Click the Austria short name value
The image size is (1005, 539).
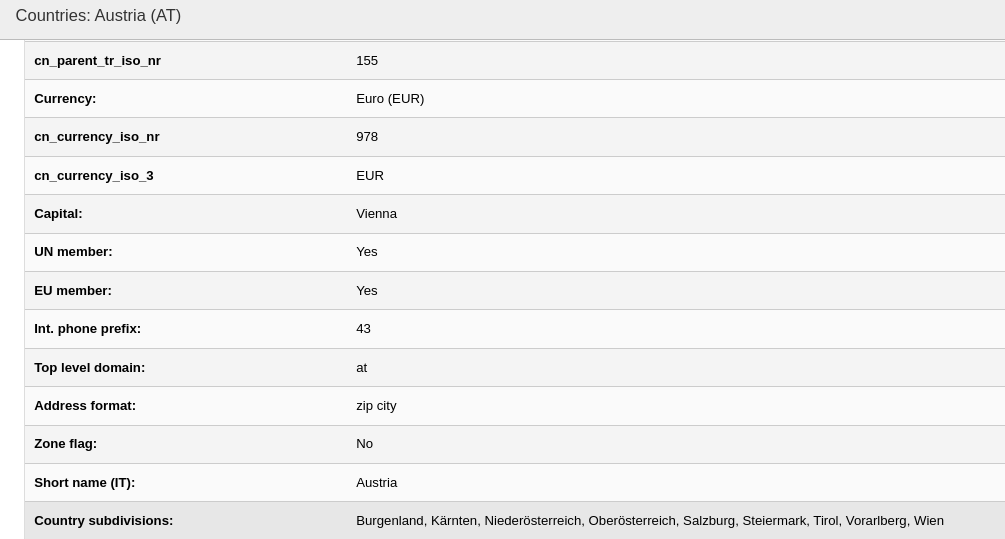click(x=376, y=483)
